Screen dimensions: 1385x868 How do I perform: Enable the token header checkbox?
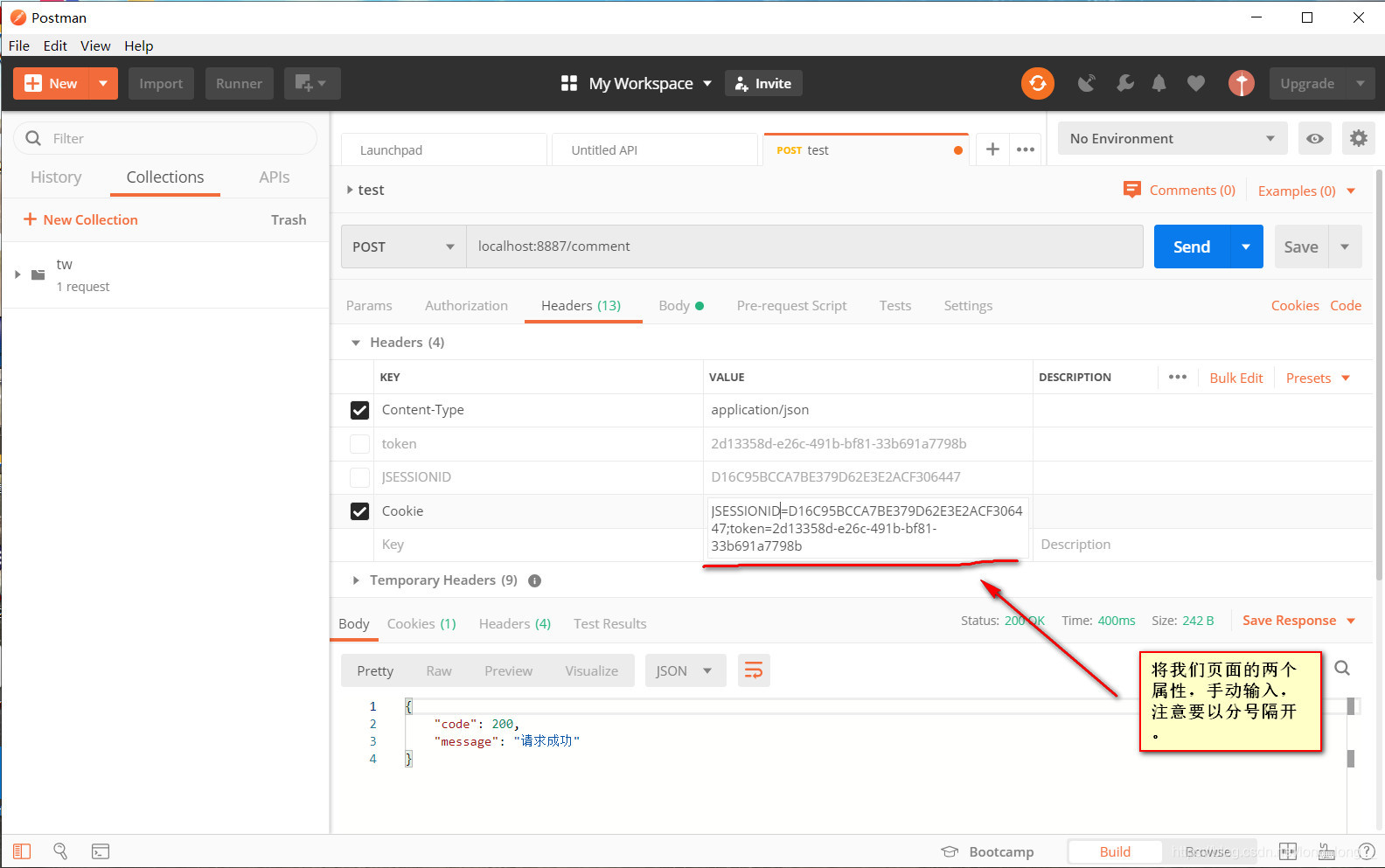pyautogui.click(x=359, y=444)
